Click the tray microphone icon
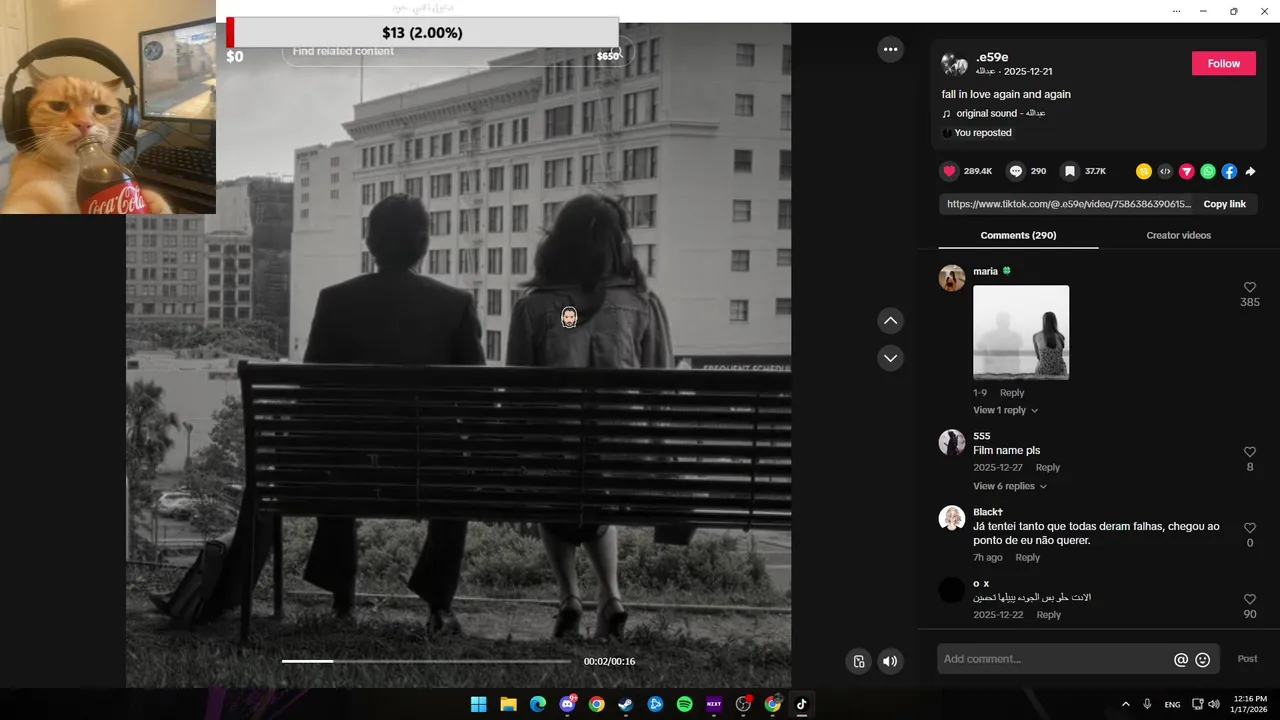 (x=1147, y=704)
